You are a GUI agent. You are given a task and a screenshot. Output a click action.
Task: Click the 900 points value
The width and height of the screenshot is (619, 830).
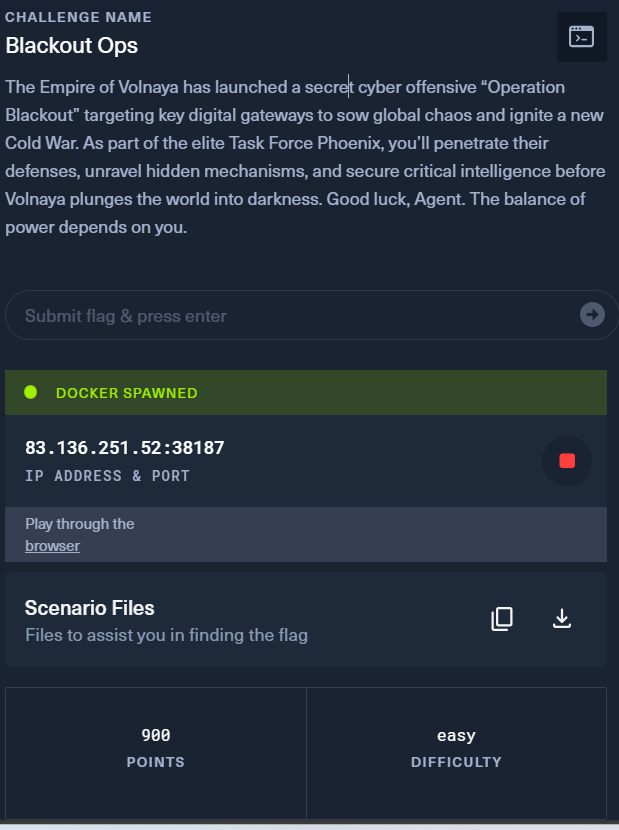(x=155, y=736)
